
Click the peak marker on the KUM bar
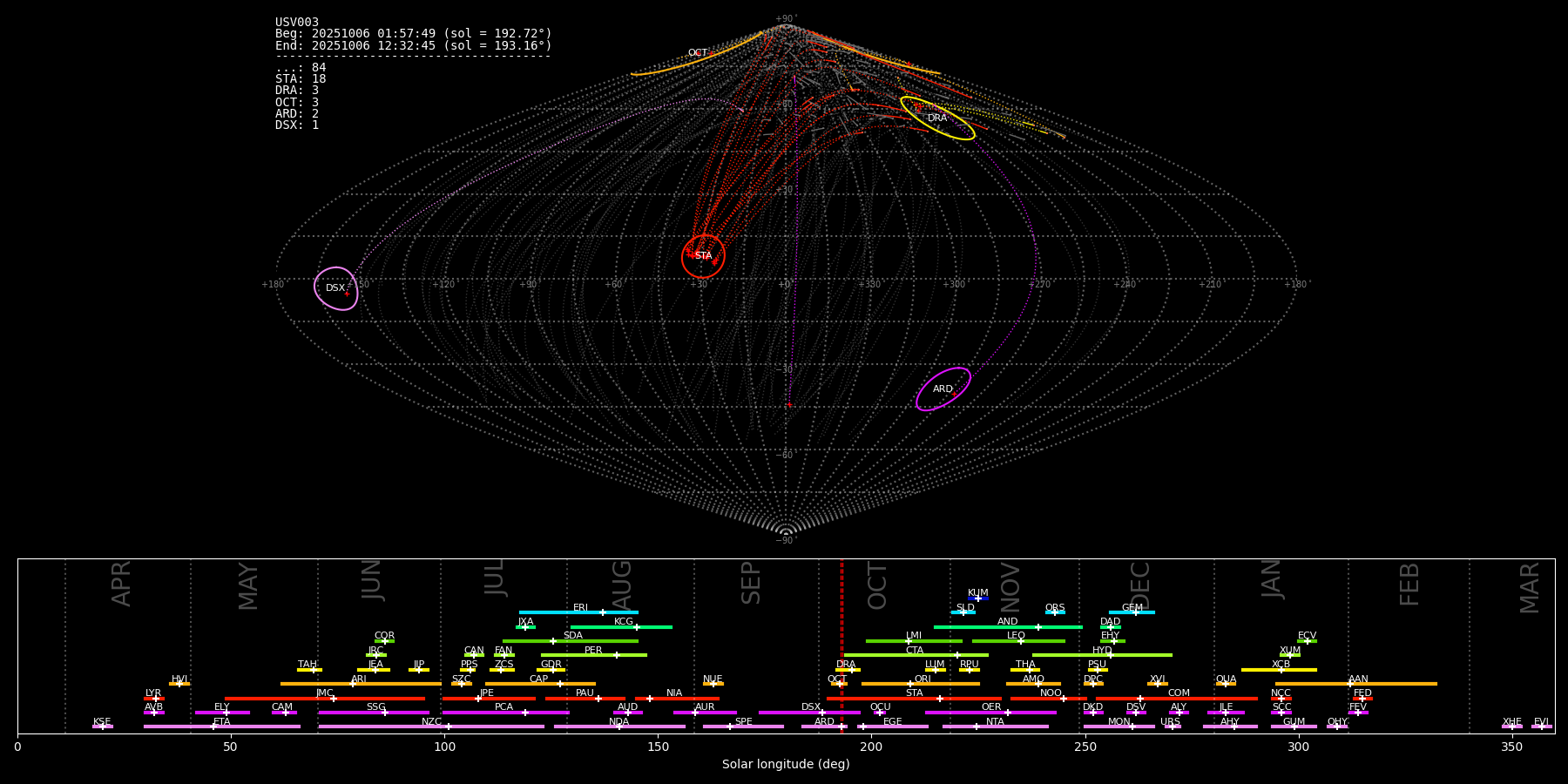pos(977,598)
